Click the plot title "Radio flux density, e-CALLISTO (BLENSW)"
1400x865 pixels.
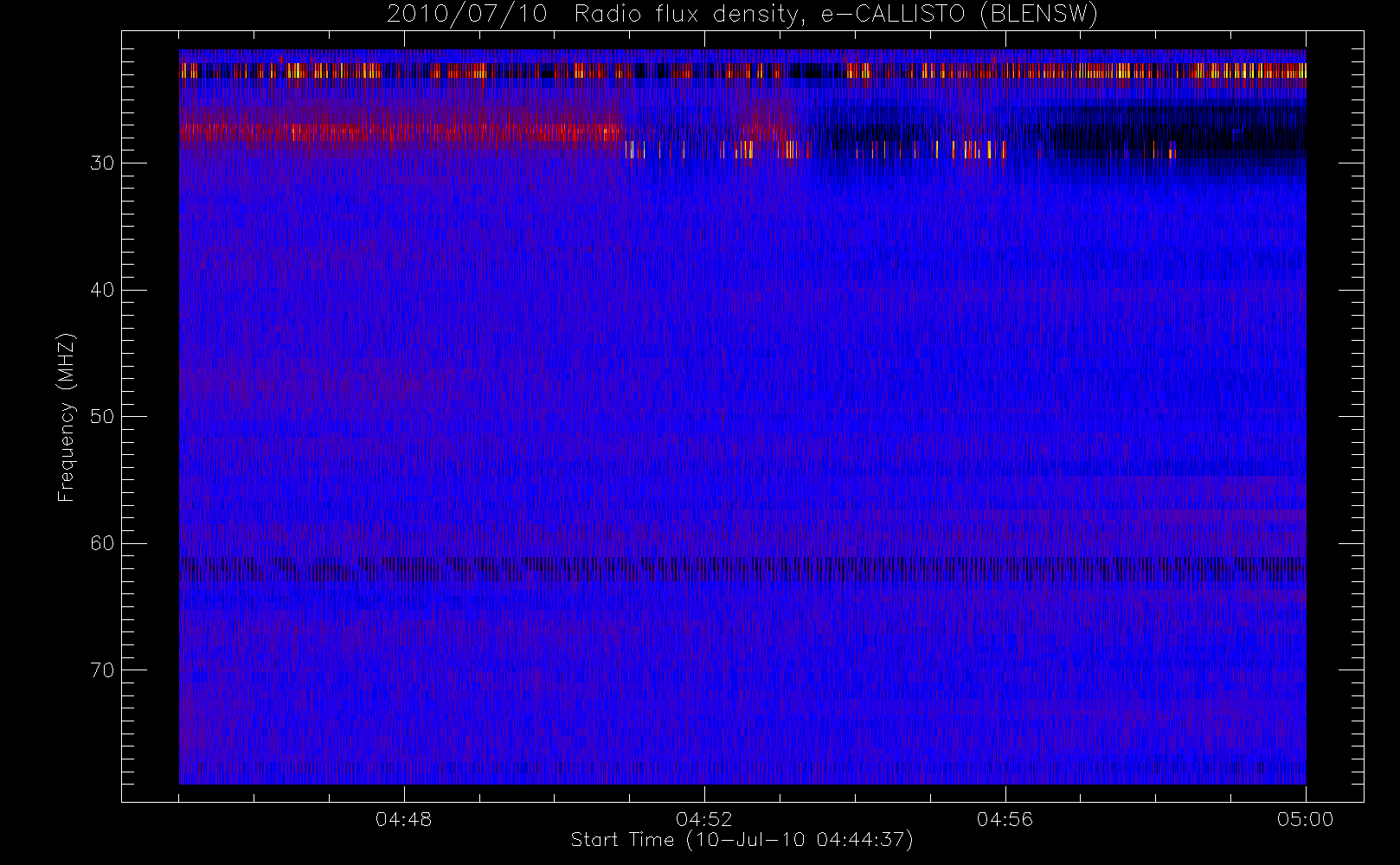(836, 15)
